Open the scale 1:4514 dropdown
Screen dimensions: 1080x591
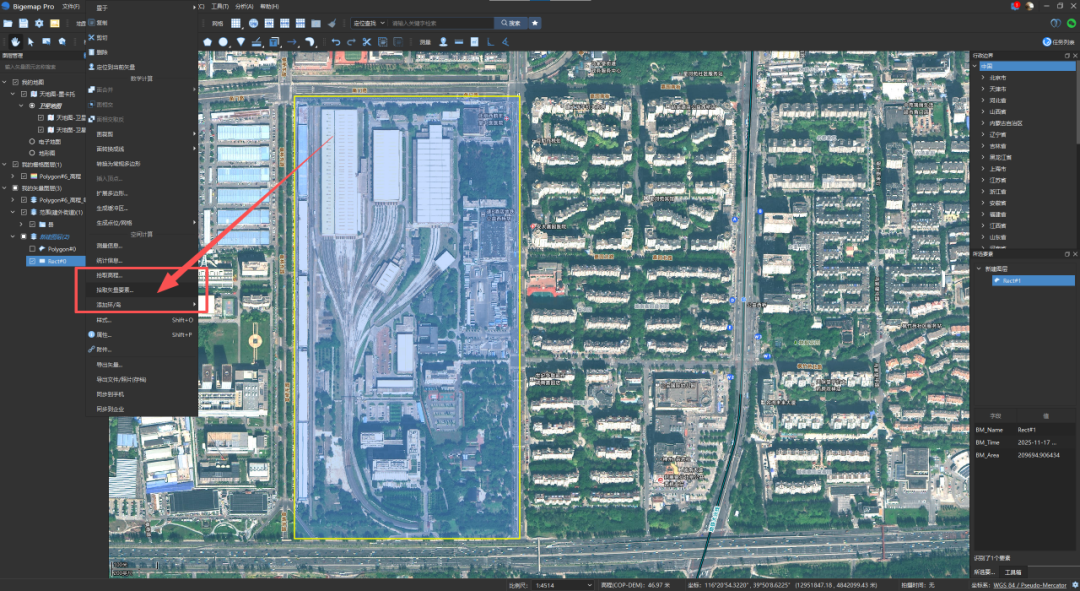[x=563, y=585]
